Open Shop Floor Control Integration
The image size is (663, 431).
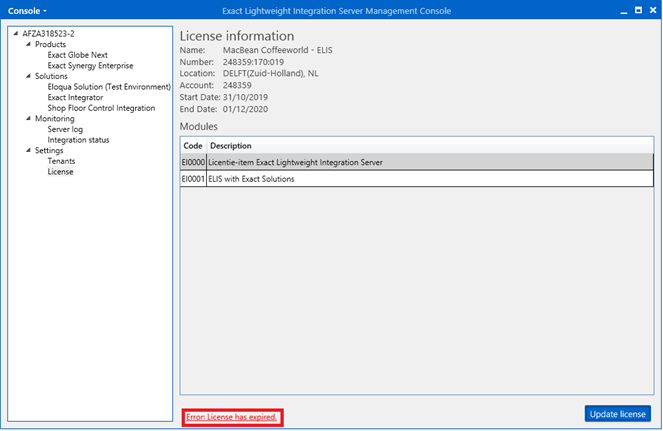(x=101, y=108)
